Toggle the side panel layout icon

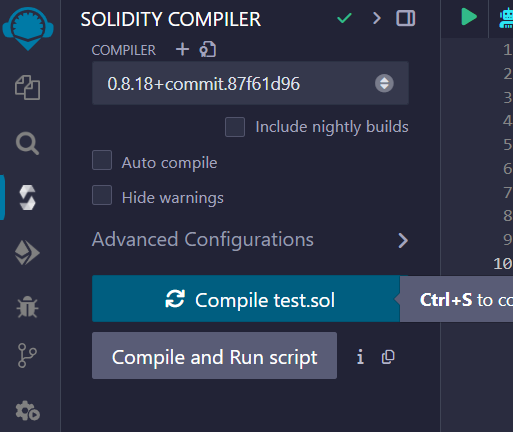(x=406, y=18)
